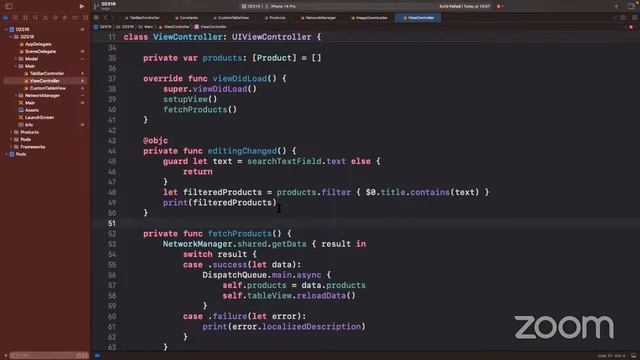Click 'searchTextField' on line 45

pyautogui.click(x=284, y=161)
